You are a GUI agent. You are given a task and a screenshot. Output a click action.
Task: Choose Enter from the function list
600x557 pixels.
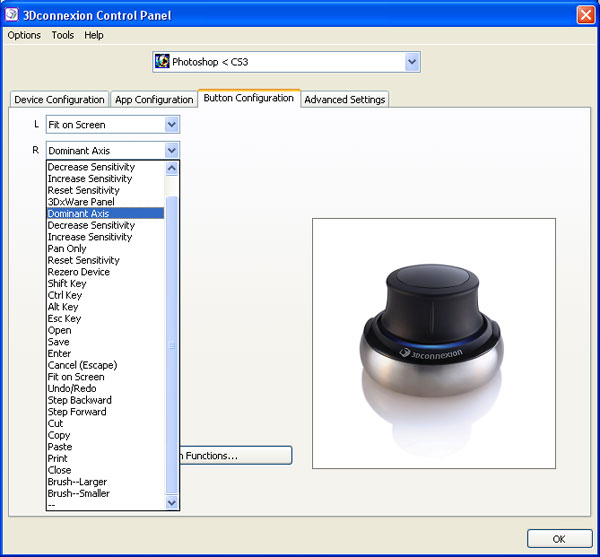pos(105,353)
